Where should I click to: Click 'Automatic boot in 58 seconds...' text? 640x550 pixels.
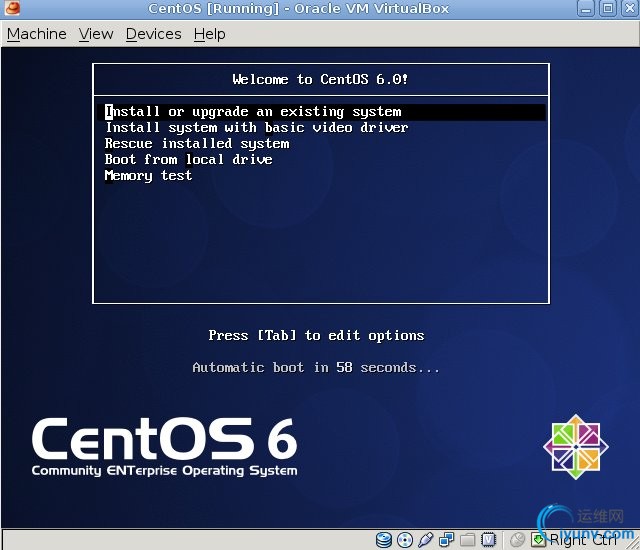pos(316,367)
